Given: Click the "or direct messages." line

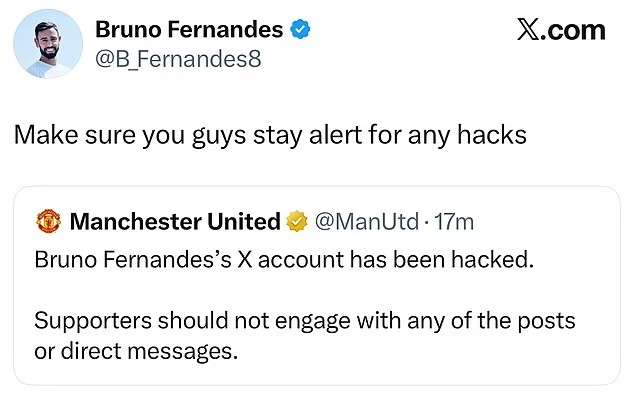Looking at the screenshot, I should coord(138,352).
